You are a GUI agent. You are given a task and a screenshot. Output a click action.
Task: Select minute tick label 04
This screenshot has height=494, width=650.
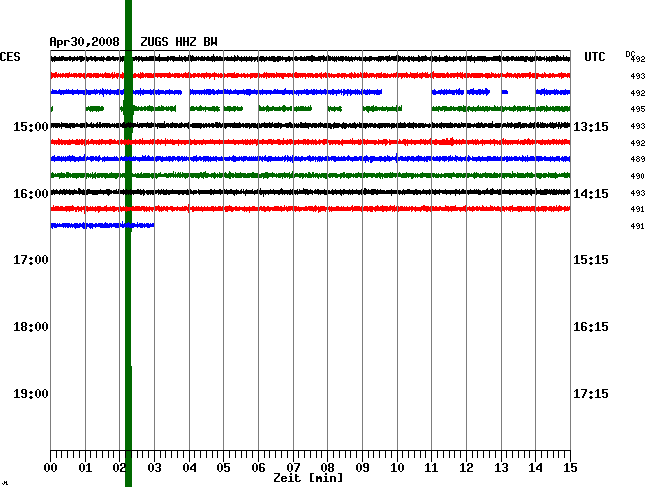point(189,468)
